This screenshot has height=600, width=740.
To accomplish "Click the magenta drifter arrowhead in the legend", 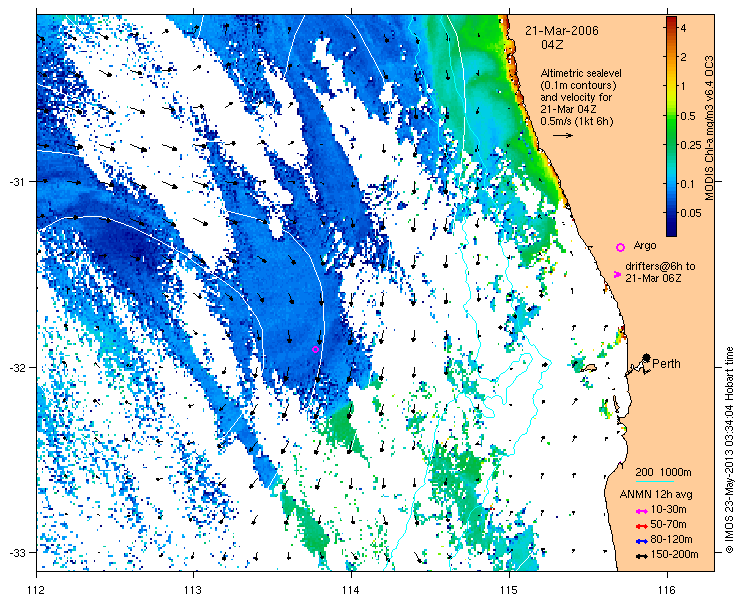I will [x=617, y=274].
